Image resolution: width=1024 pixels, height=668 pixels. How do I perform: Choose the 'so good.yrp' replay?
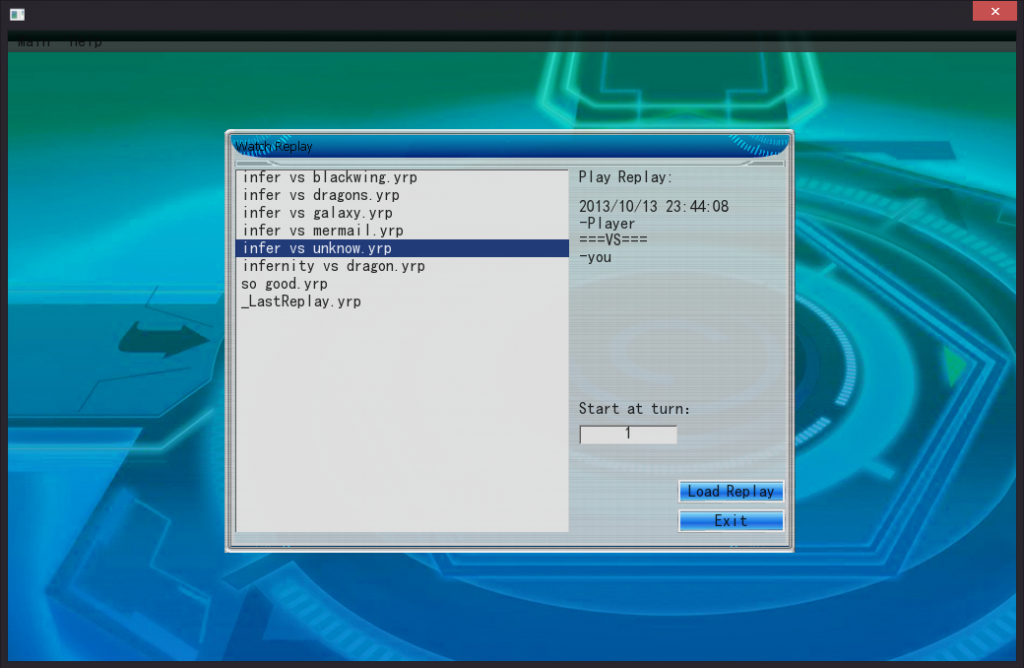285,284
